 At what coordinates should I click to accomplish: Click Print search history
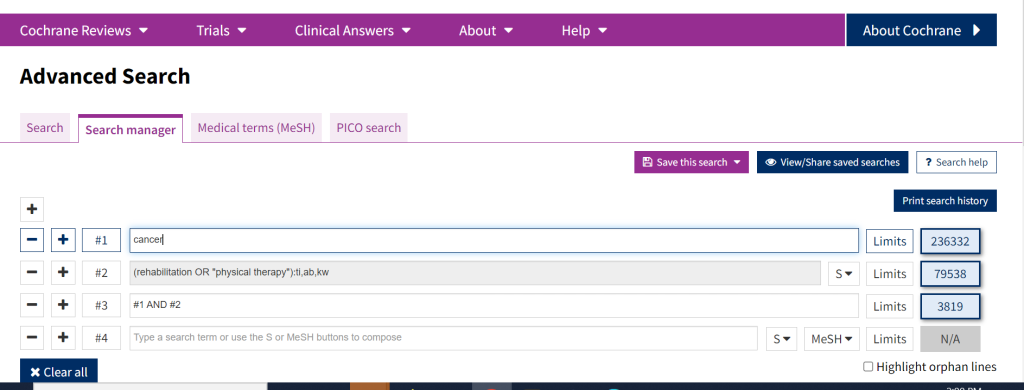945,201
